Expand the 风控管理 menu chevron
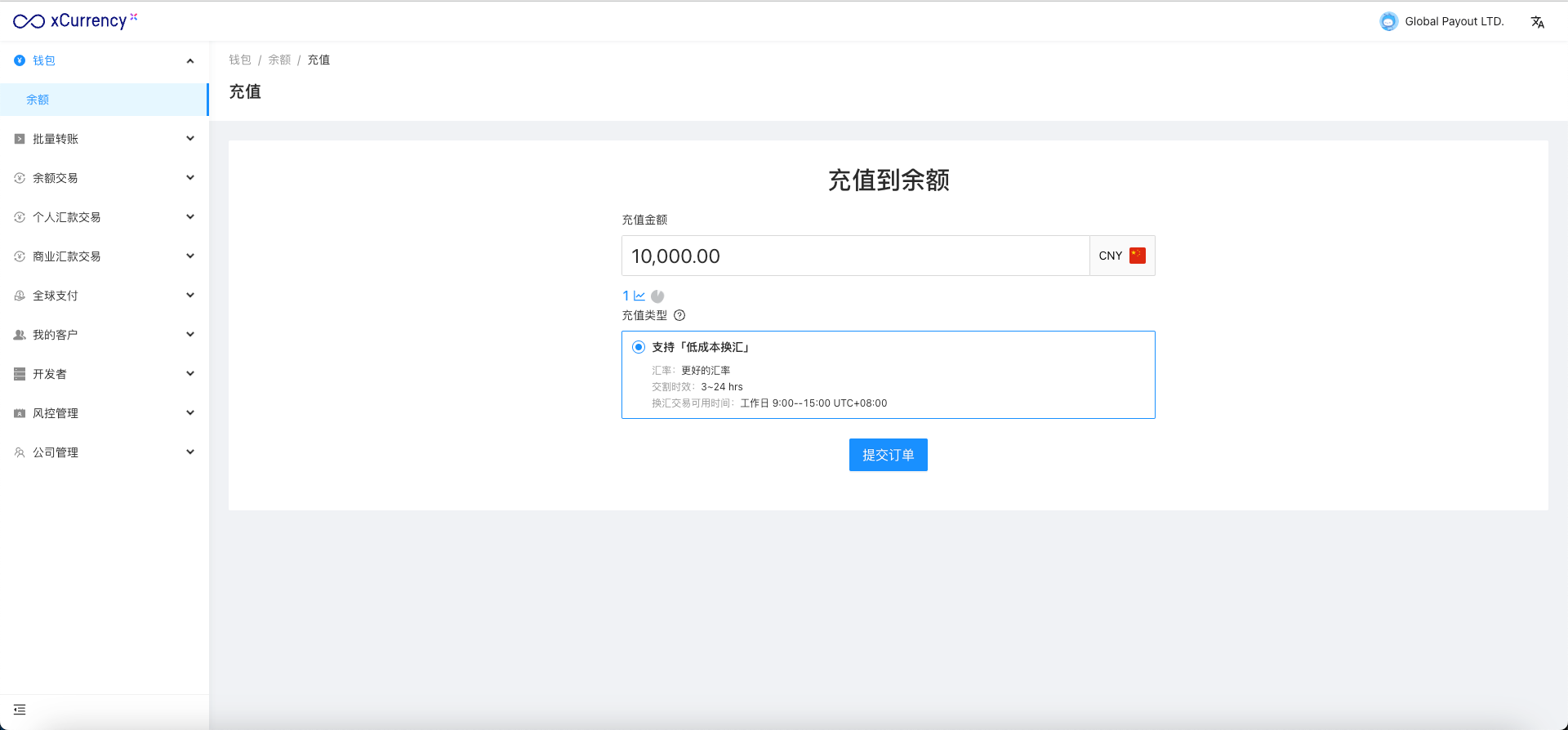Image resolution: width=1568 pixels, height=730 pixels. [x=190, y=413]
